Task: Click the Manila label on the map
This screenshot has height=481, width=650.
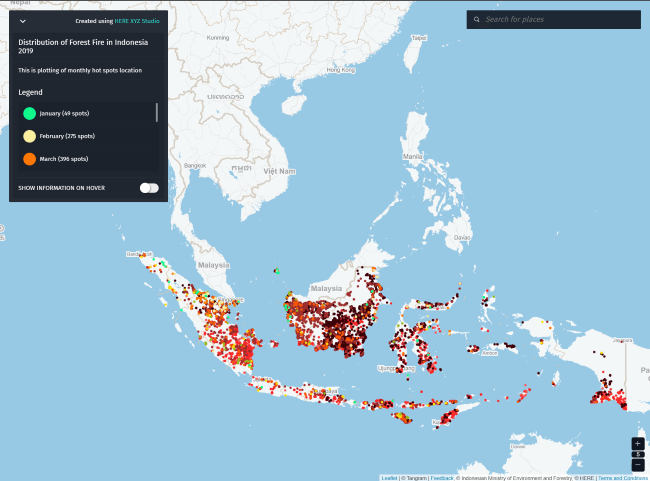Action: [412, 156]
